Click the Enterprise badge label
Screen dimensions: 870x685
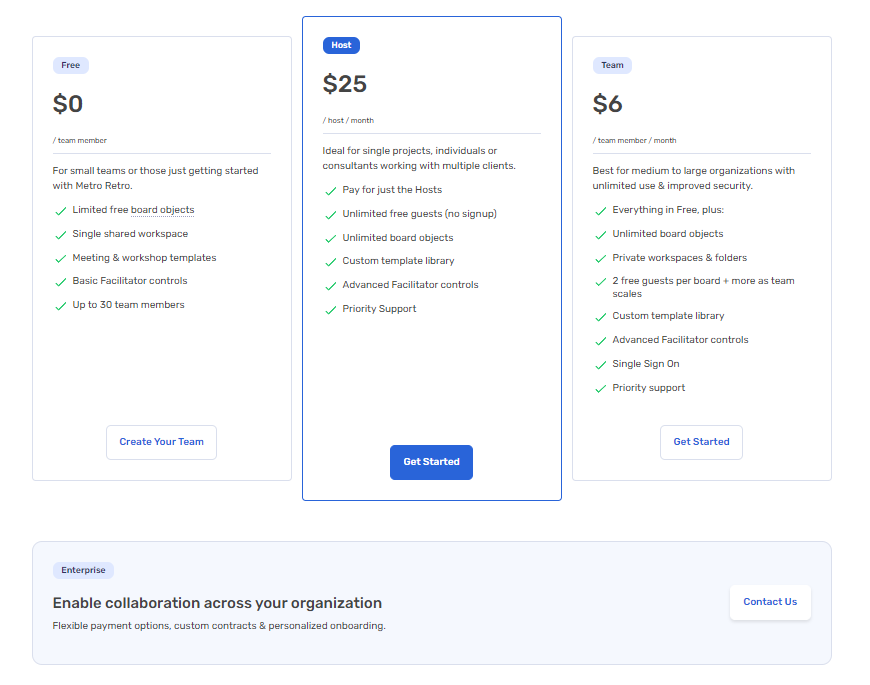[83, 570]
